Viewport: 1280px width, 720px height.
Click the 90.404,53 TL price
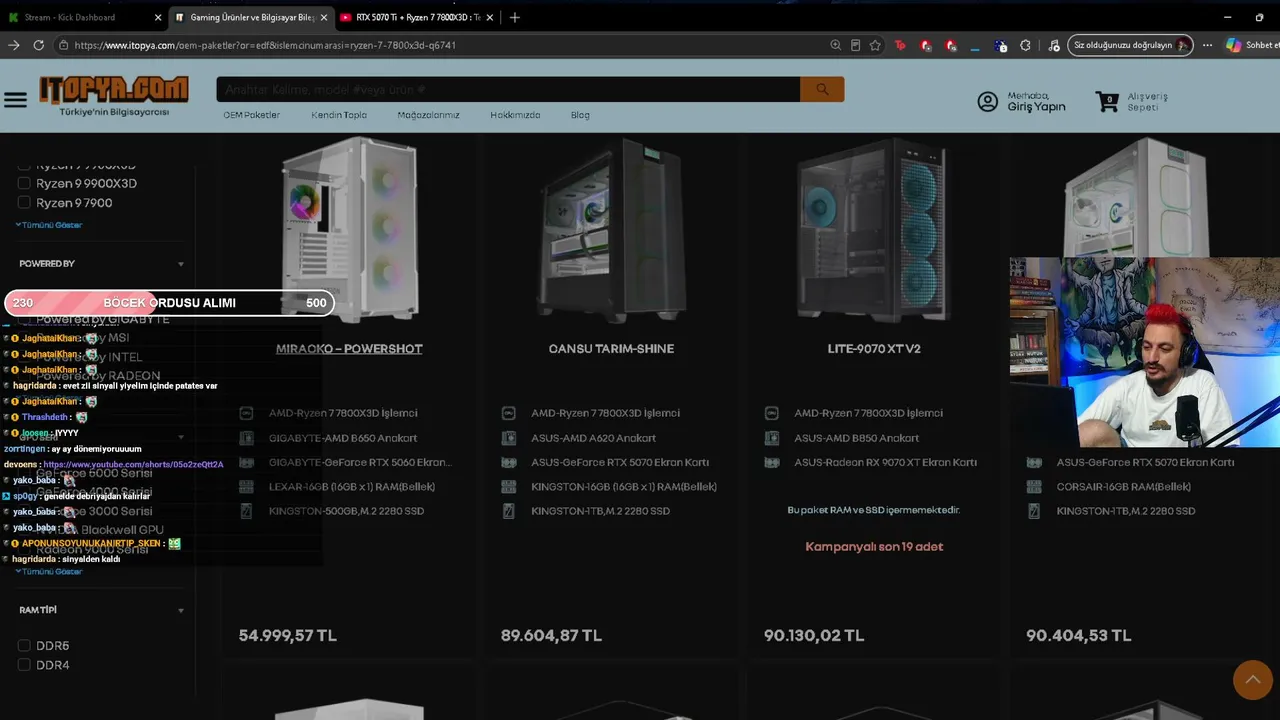click(1078, 636)
